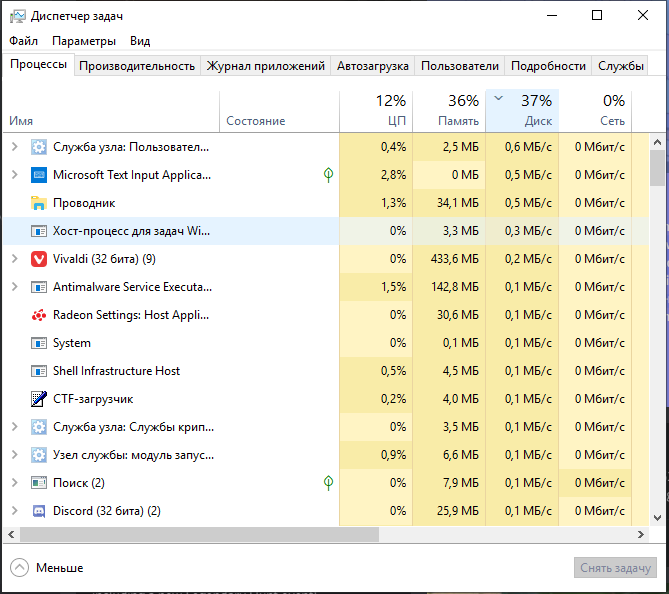Click the System process icon
Screen dimensions: 669x594
pyautogui.click(x=39, y=343)
